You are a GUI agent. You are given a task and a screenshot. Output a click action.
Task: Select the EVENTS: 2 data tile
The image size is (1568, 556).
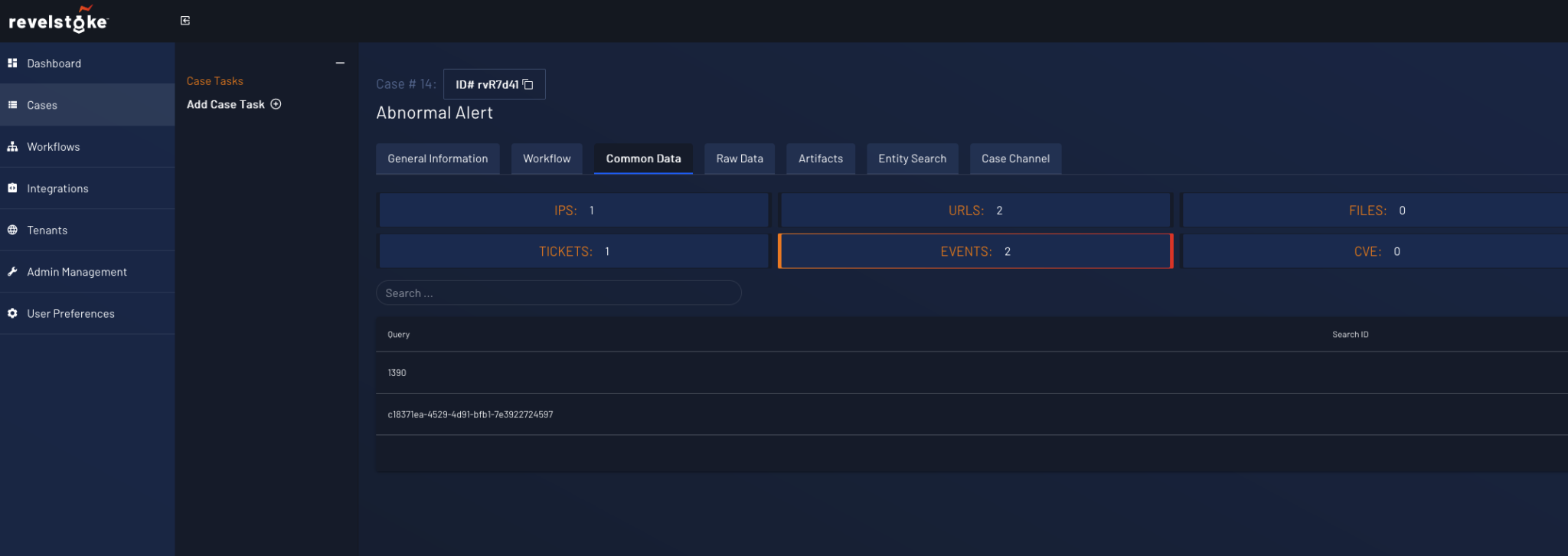tap(975, 252)
